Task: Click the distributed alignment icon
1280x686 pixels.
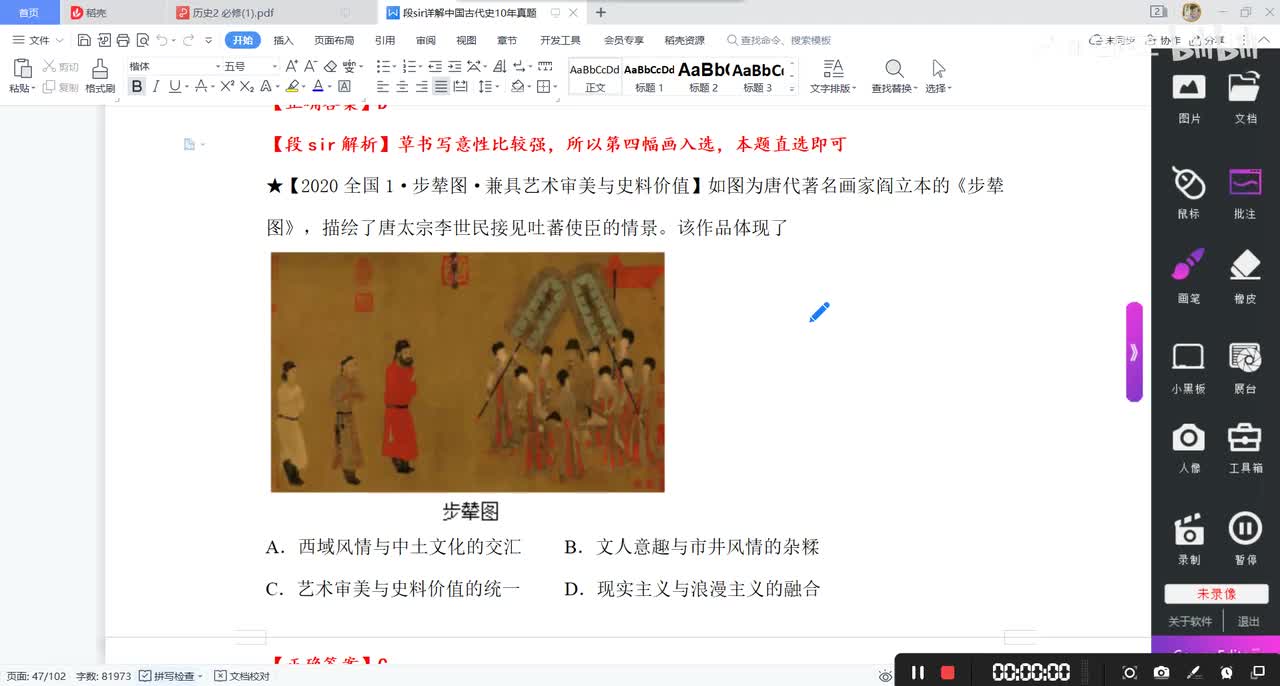Action: click(460, 87)
